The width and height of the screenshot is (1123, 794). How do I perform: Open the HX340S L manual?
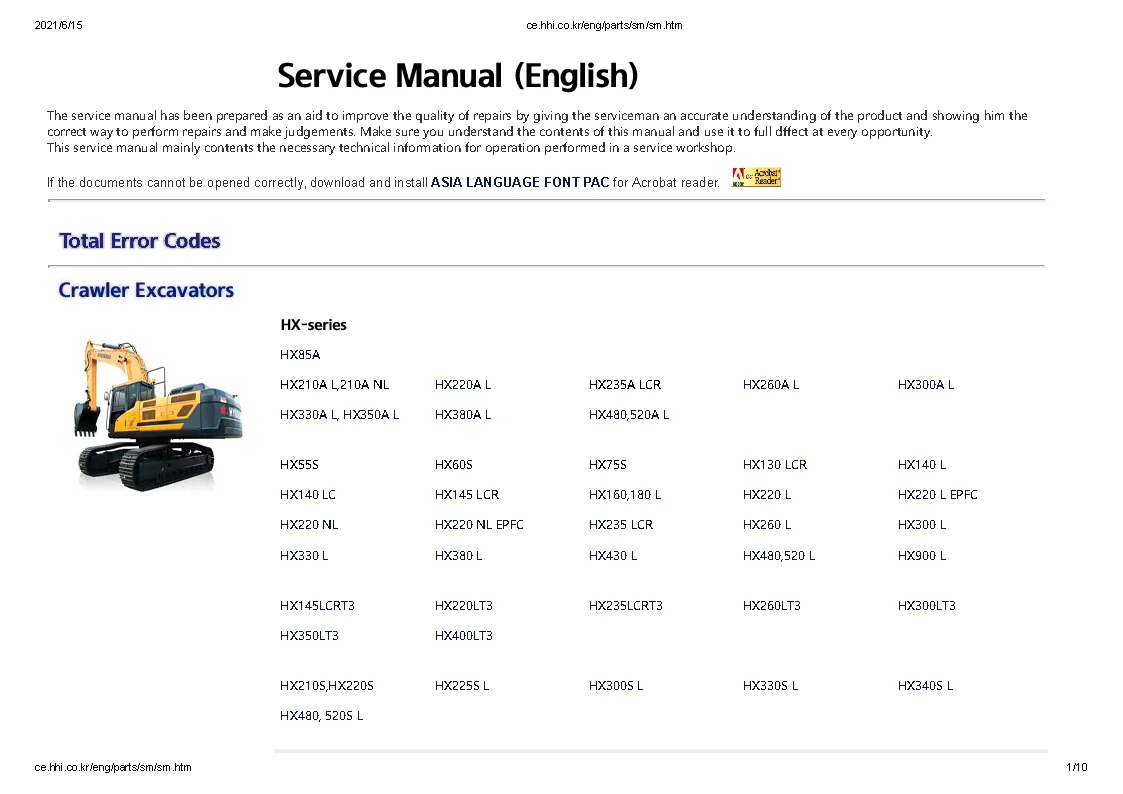tap(925, 686)
